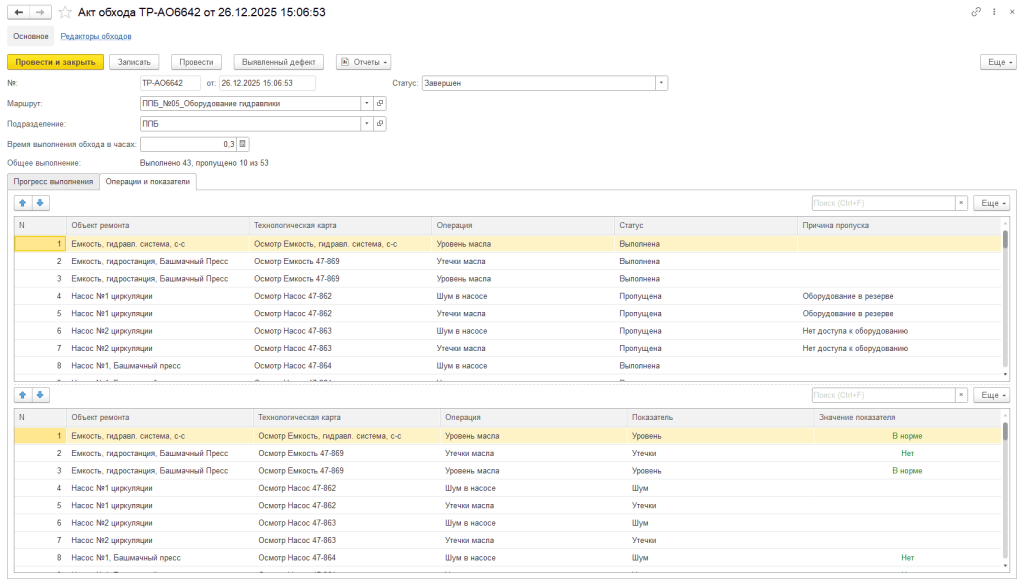
Task: Open the top Еще menu
Action: (999, 62)
